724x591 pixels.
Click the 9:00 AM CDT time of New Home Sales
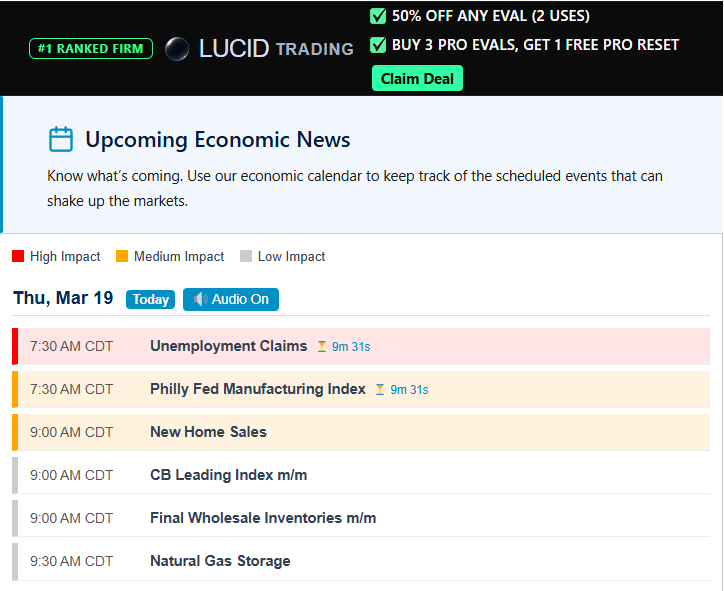click(x=72, y=432)
